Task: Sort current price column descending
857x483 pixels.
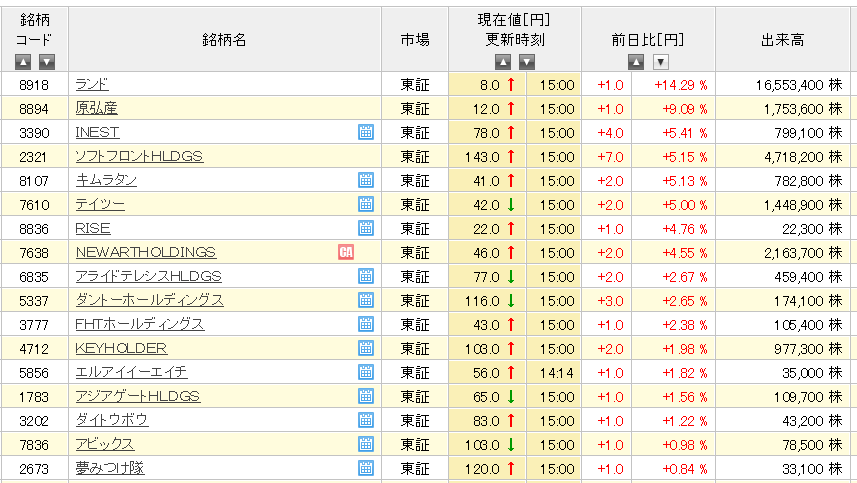Action: tap(527, 62)
